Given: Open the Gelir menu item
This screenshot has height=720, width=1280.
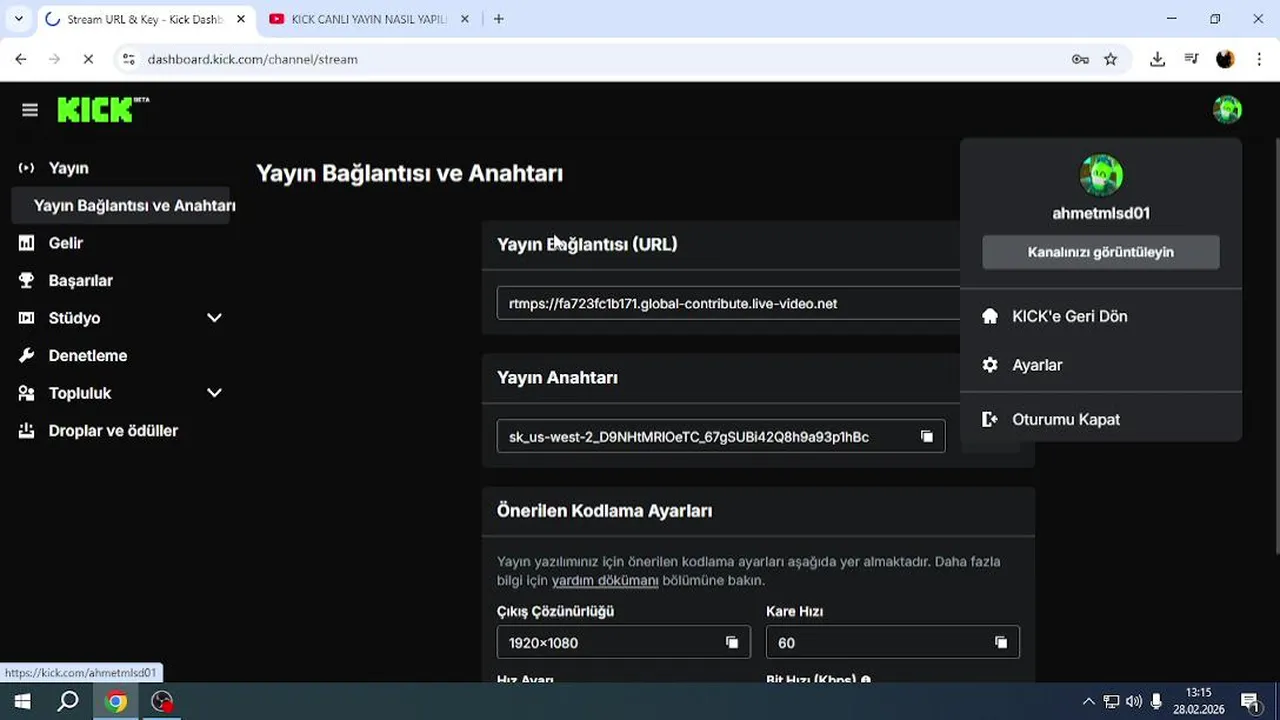Looking at the screenshot, I should 66,243.
